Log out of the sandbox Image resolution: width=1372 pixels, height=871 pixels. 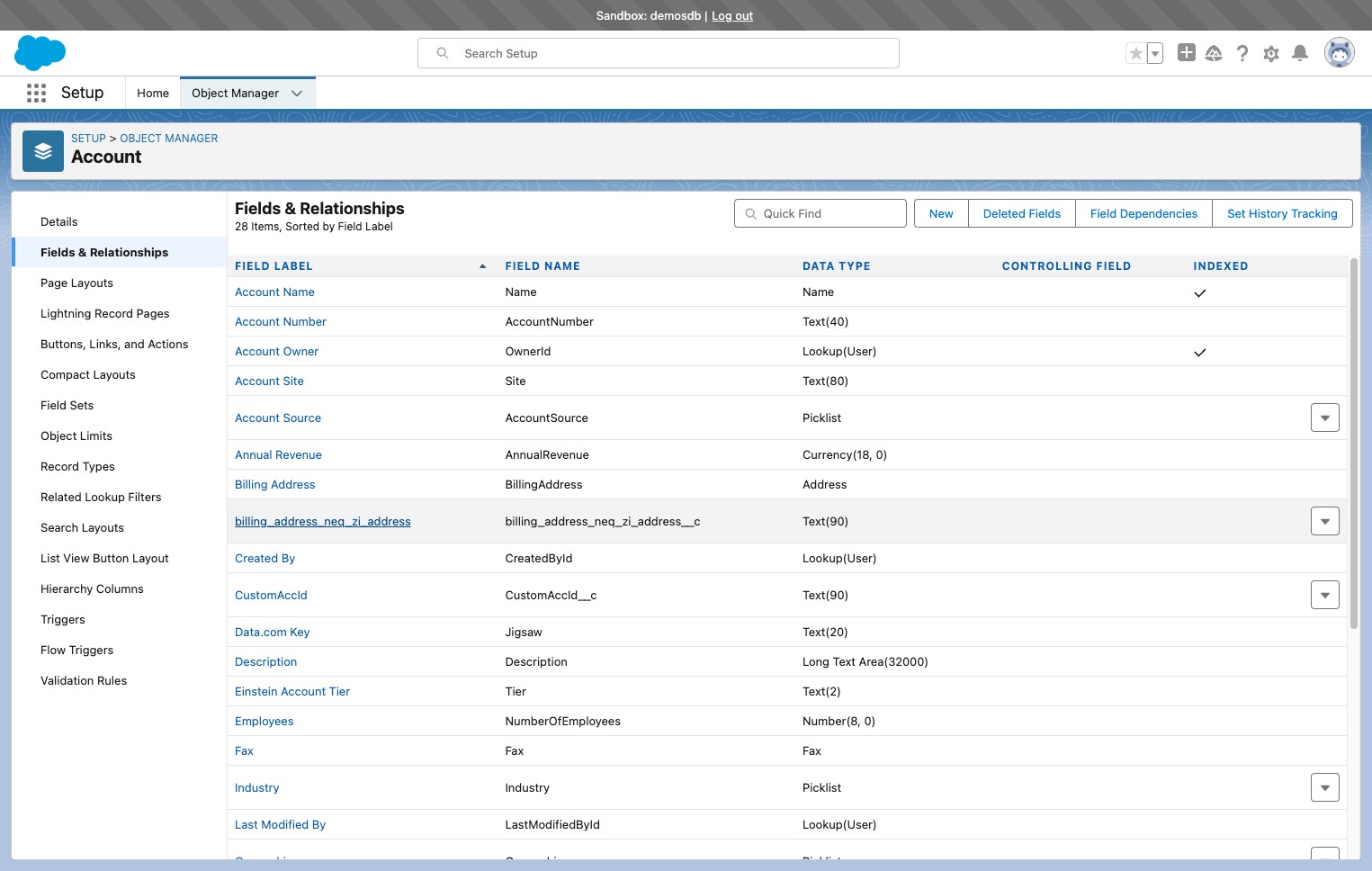[732, 15]
